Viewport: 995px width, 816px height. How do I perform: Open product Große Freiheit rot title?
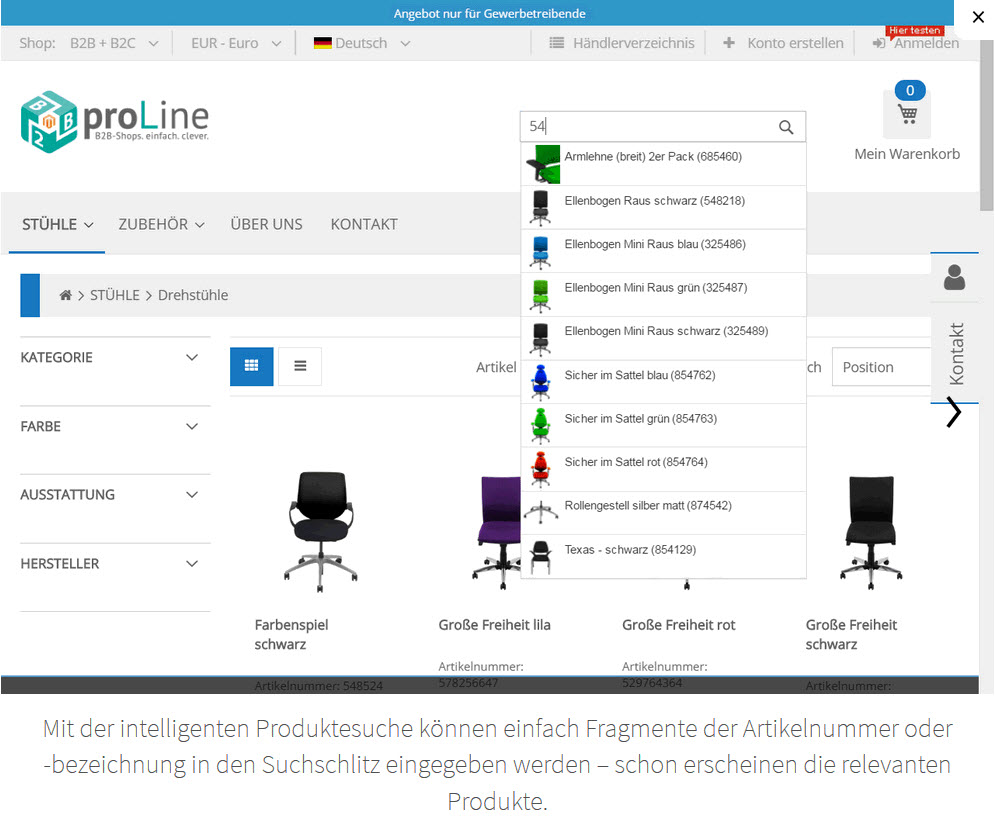(x=678, y=625)
